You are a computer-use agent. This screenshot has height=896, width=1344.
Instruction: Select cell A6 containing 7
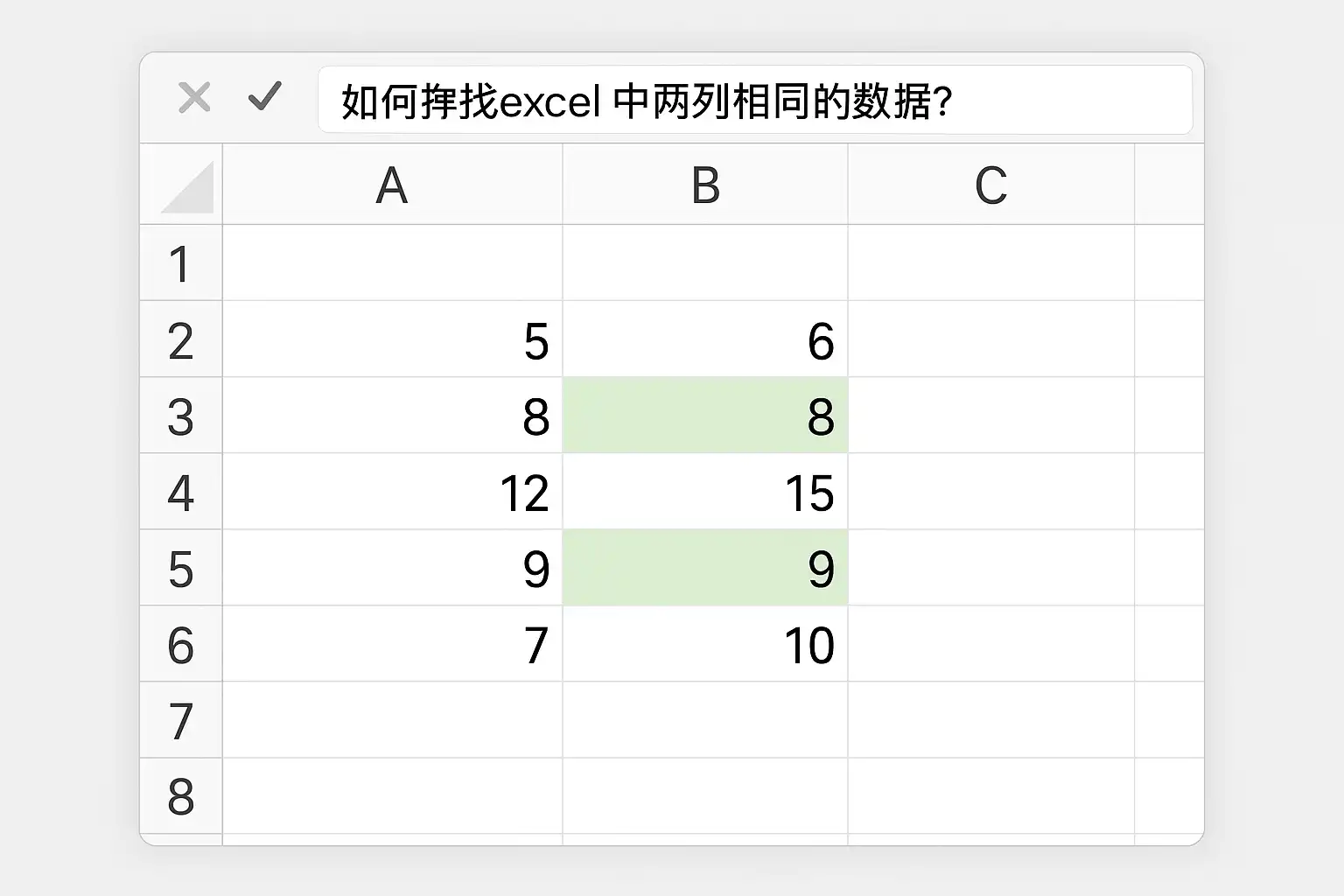coord(393,644)
